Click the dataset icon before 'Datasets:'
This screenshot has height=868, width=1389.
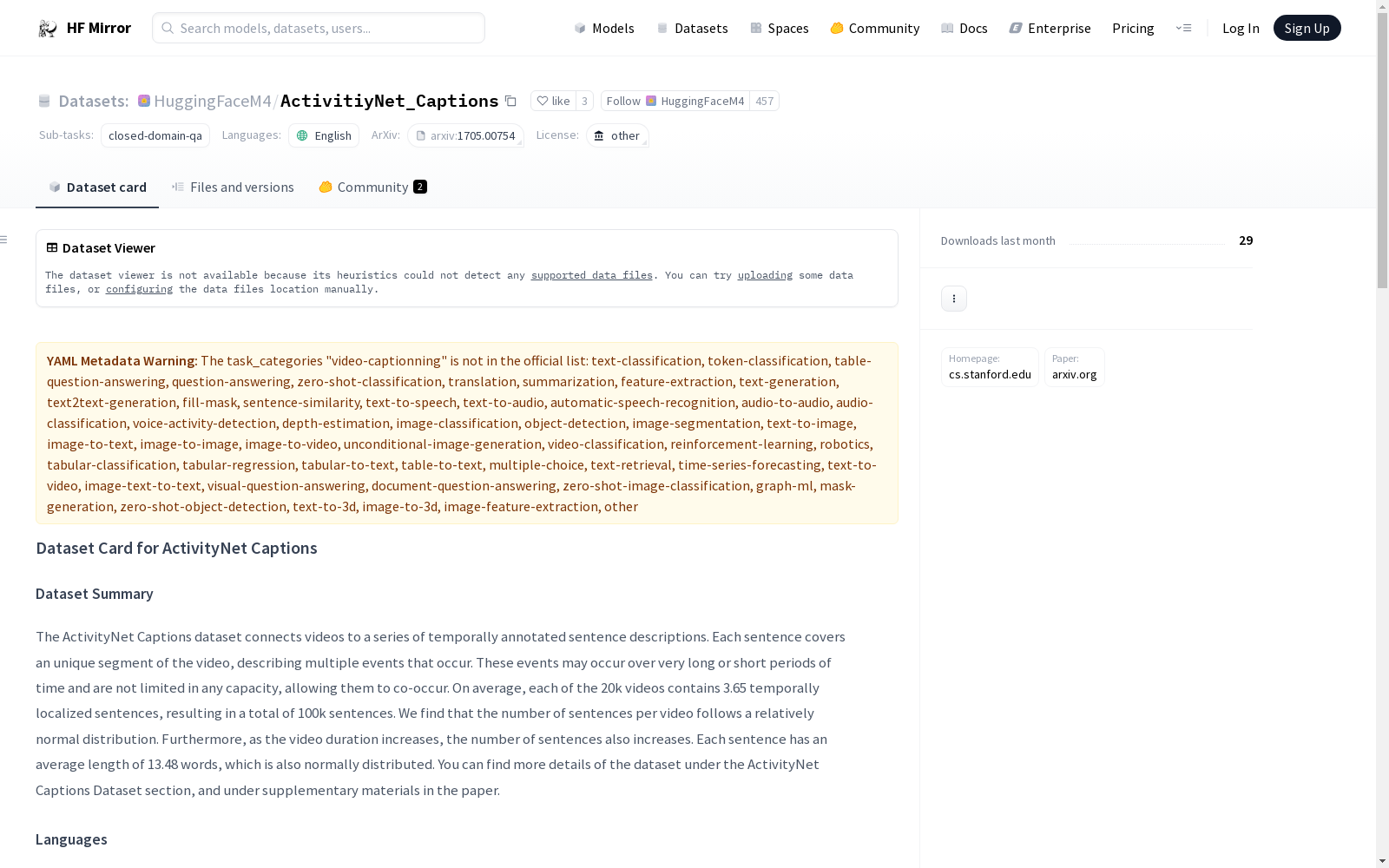pyautogui.click(x=44, y=102)
